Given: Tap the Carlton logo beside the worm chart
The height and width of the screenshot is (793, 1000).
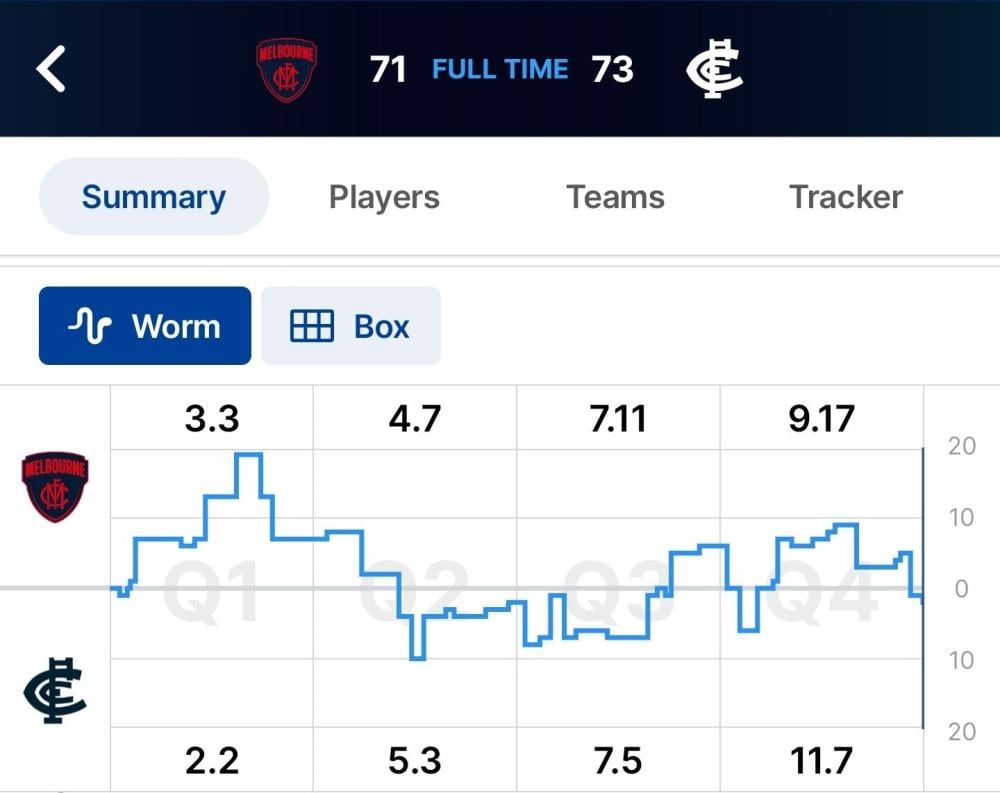Looking at the screenshot, I should click(55, 691).
